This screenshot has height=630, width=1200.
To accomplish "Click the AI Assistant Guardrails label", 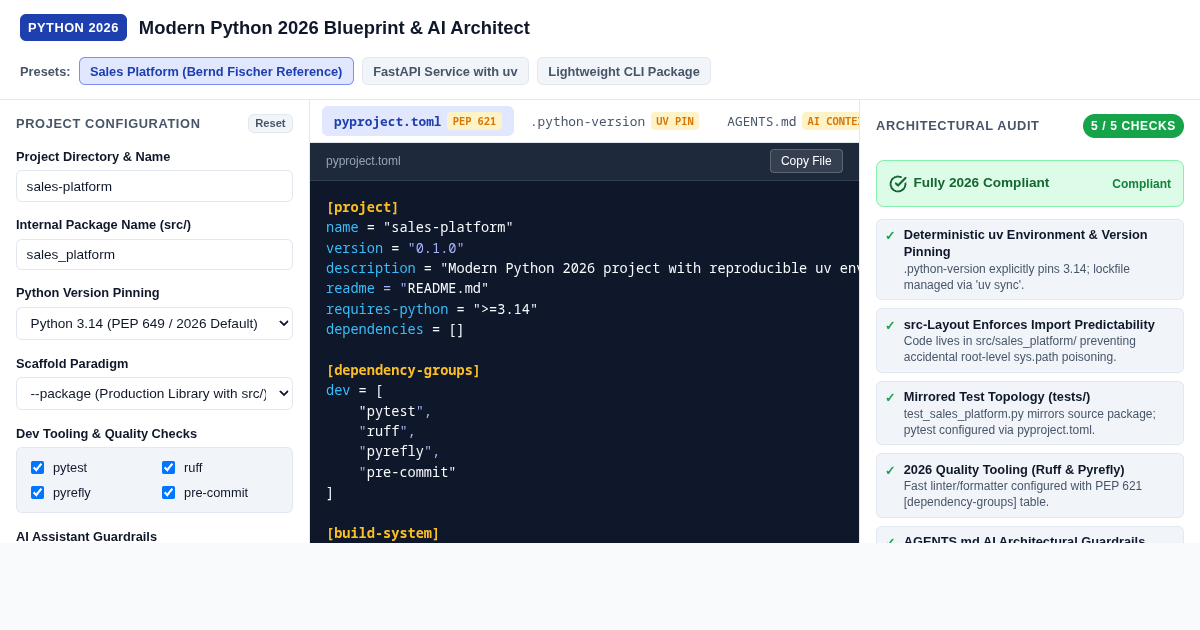I will [x=86, y=536].
